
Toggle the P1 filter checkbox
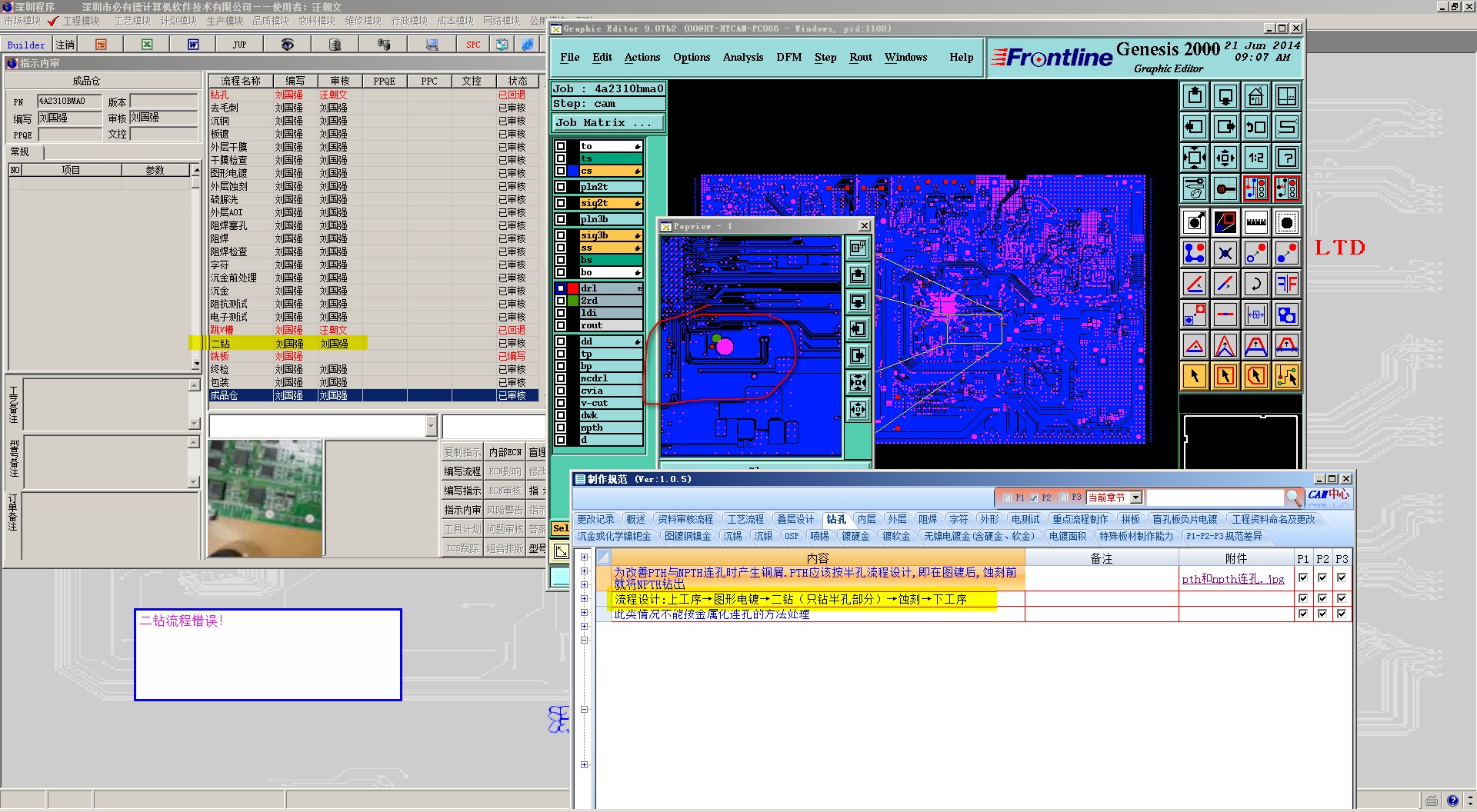pyautogui.click(x=1007, y=498)
